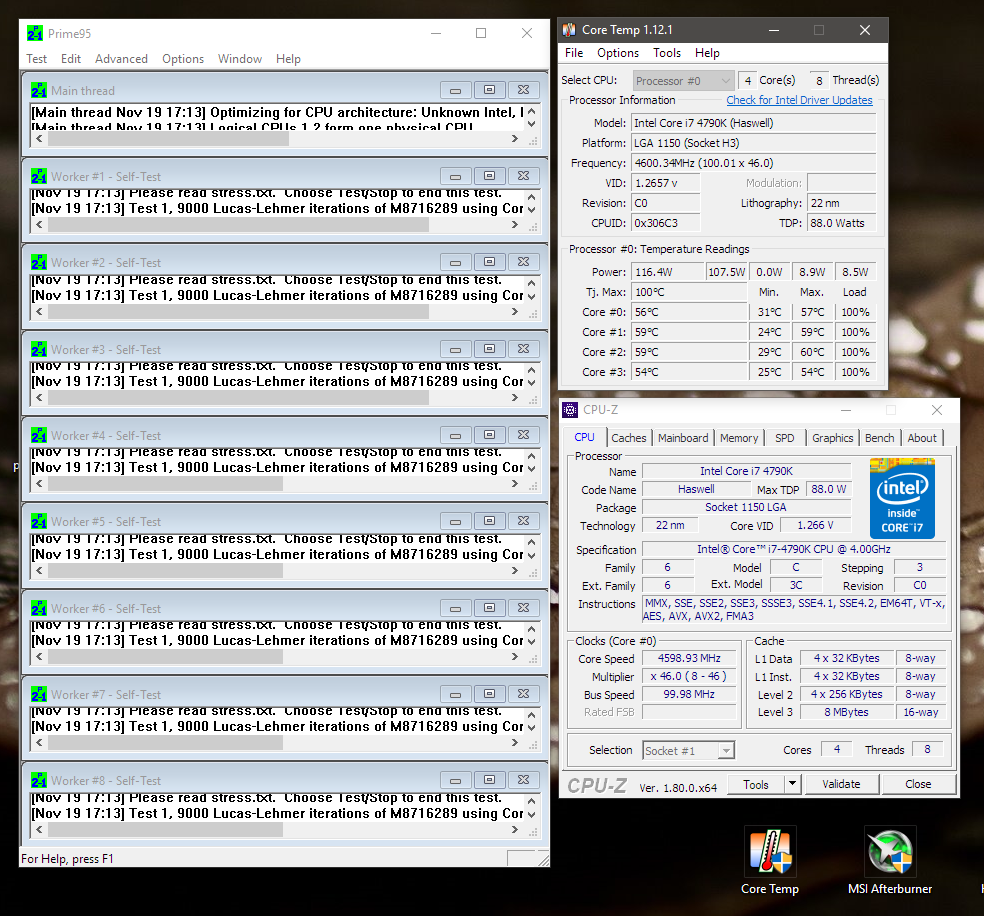Click the CPU-Z Specification value text
The height and width of the screenshot is (916, 984).
coord(794,549)
